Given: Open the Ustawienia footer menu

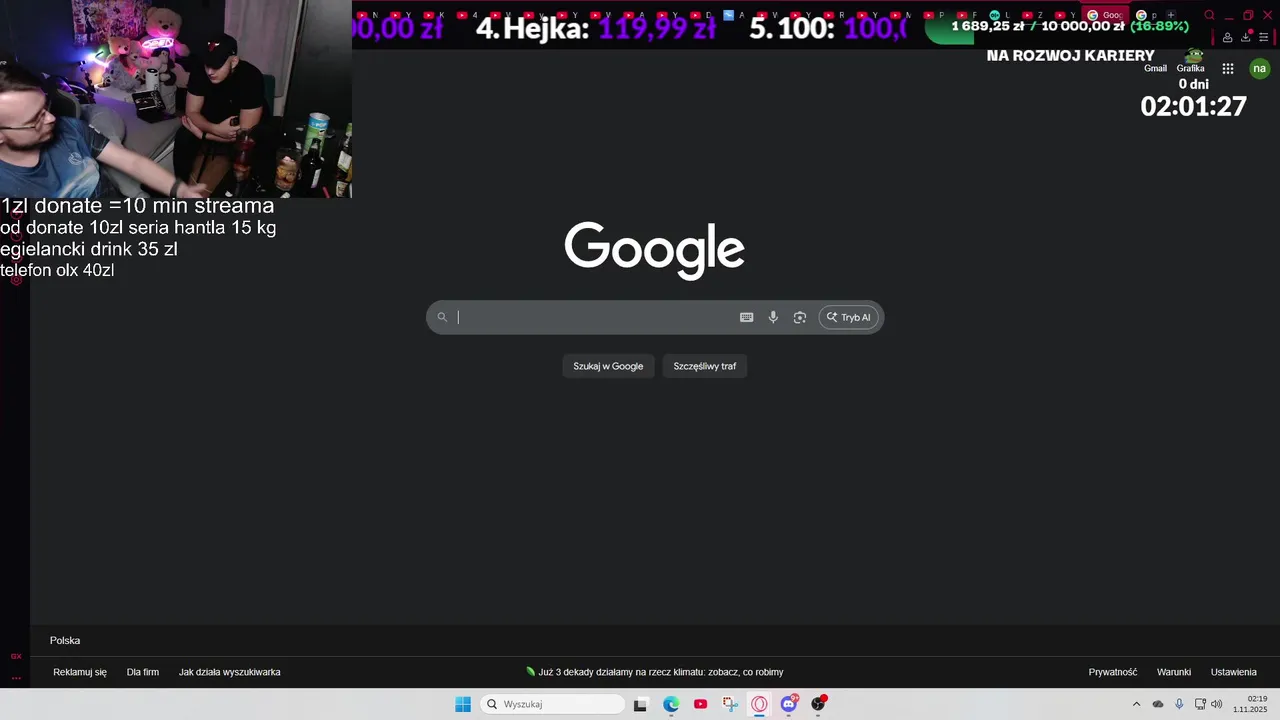Looking at the screenshot, I should tap(1234, 672).
